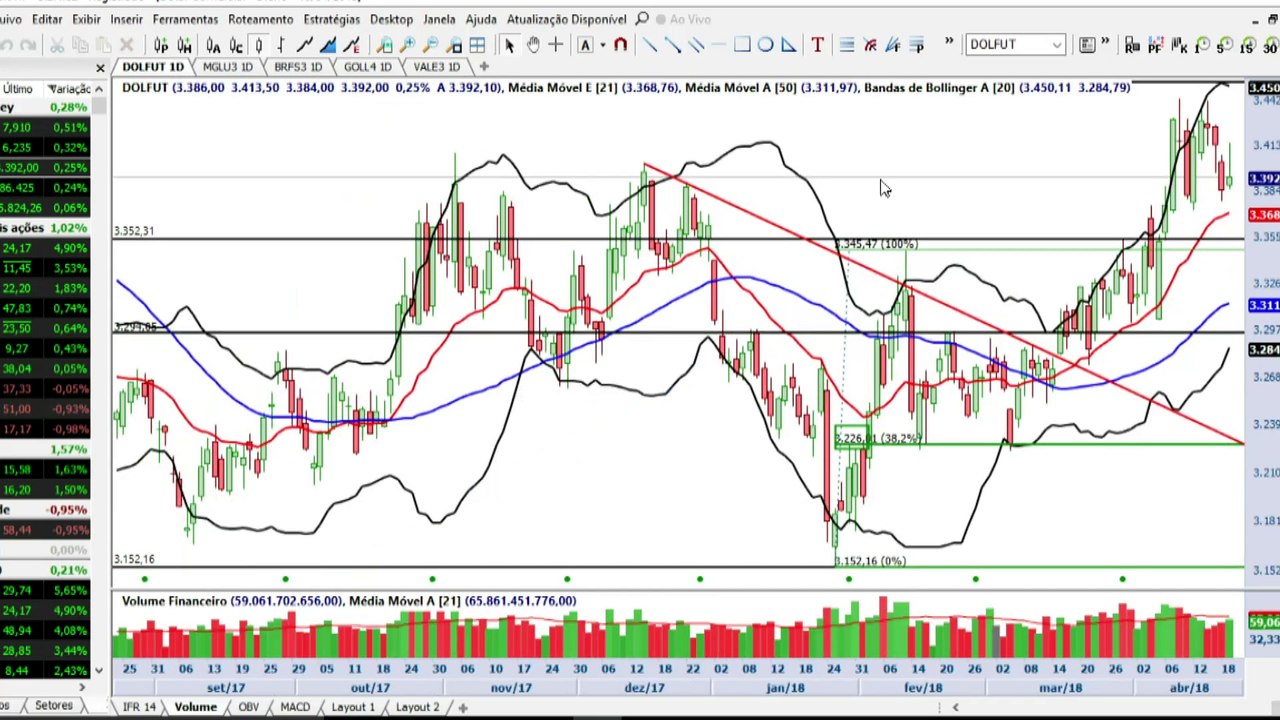Open the Janela menu
Screen dimensions: 1280x720
click(439, 19)
